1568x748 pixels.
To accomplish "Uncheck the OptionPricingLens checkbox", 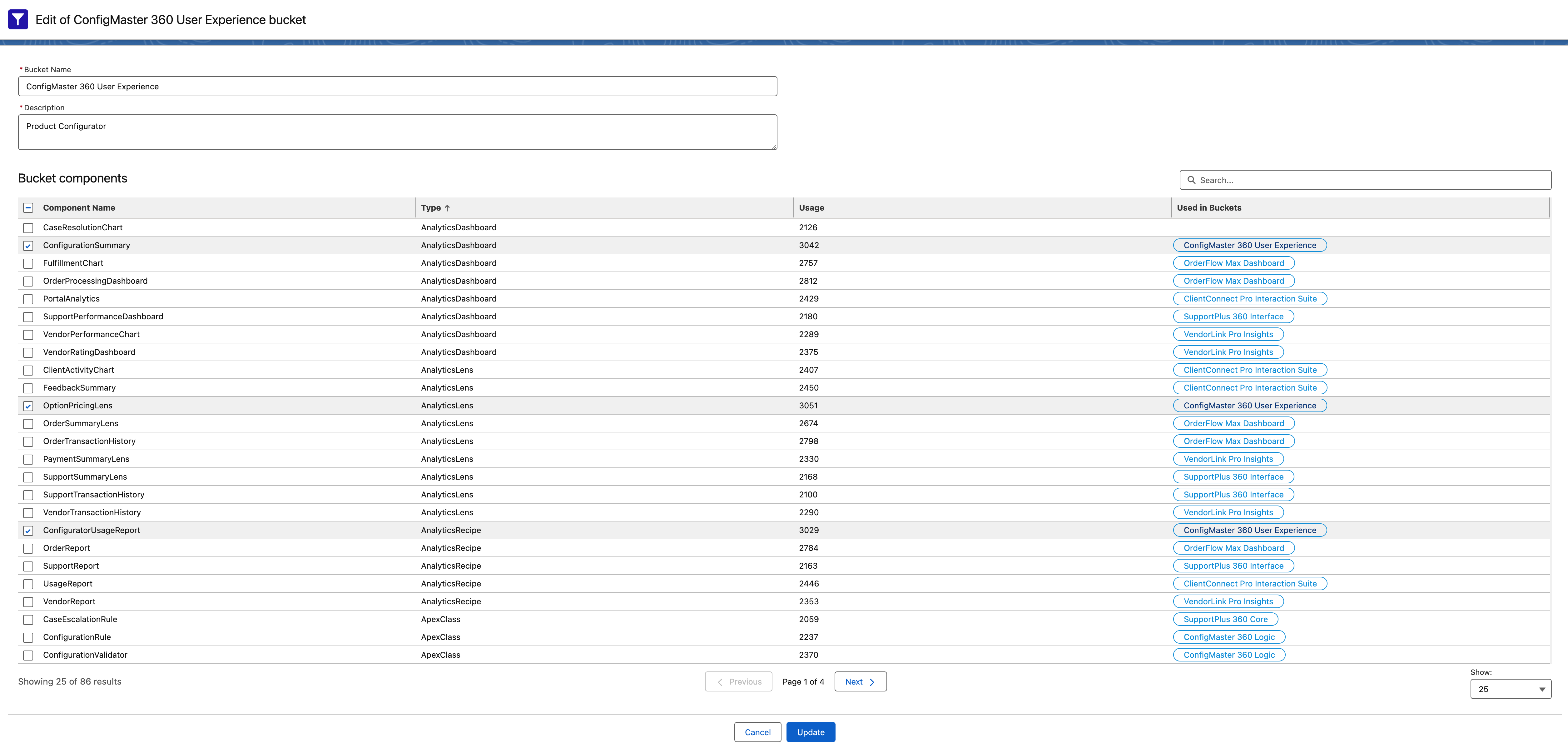I will pos(28,406).
